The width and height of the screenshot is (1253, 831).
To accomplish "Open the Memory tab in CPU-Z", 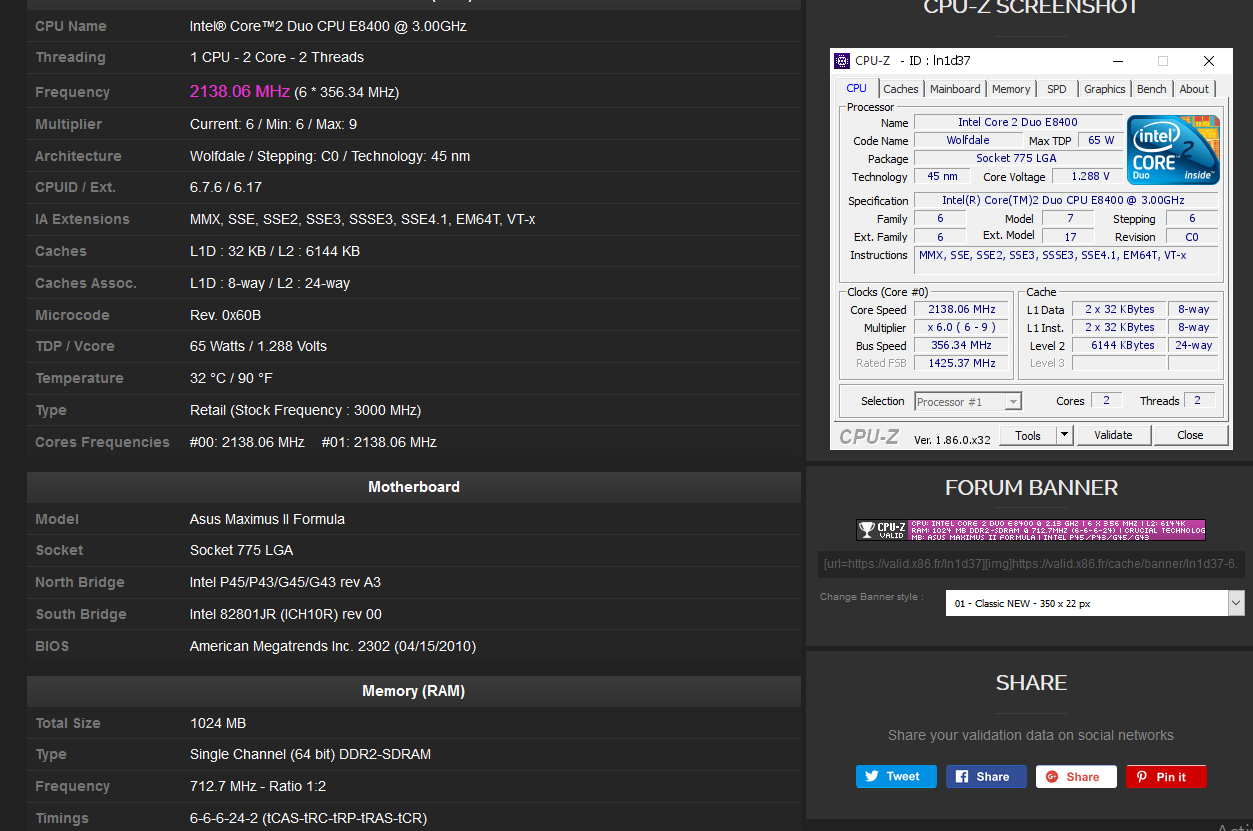I will (x=1011, y=89).
